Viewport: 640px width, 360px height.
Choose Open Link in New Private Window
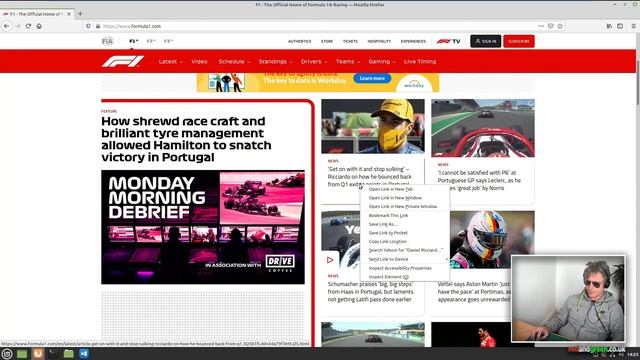(404, 207)
